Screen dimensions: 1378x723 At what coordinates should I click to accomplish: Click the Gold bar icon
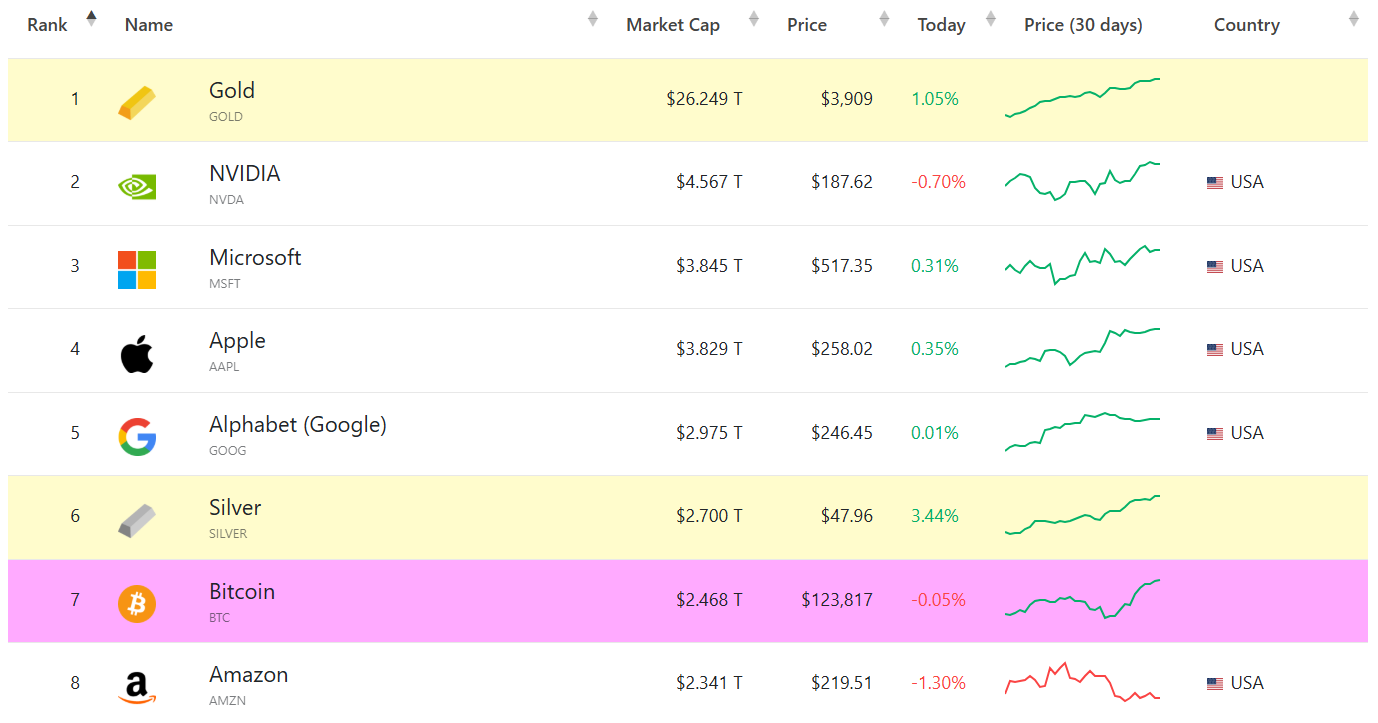pyautogui.click(x=137, y=103)
